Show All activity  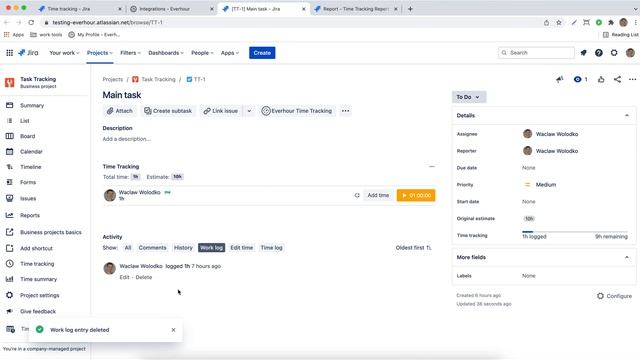pyautogui.click(x=128, y=248)
